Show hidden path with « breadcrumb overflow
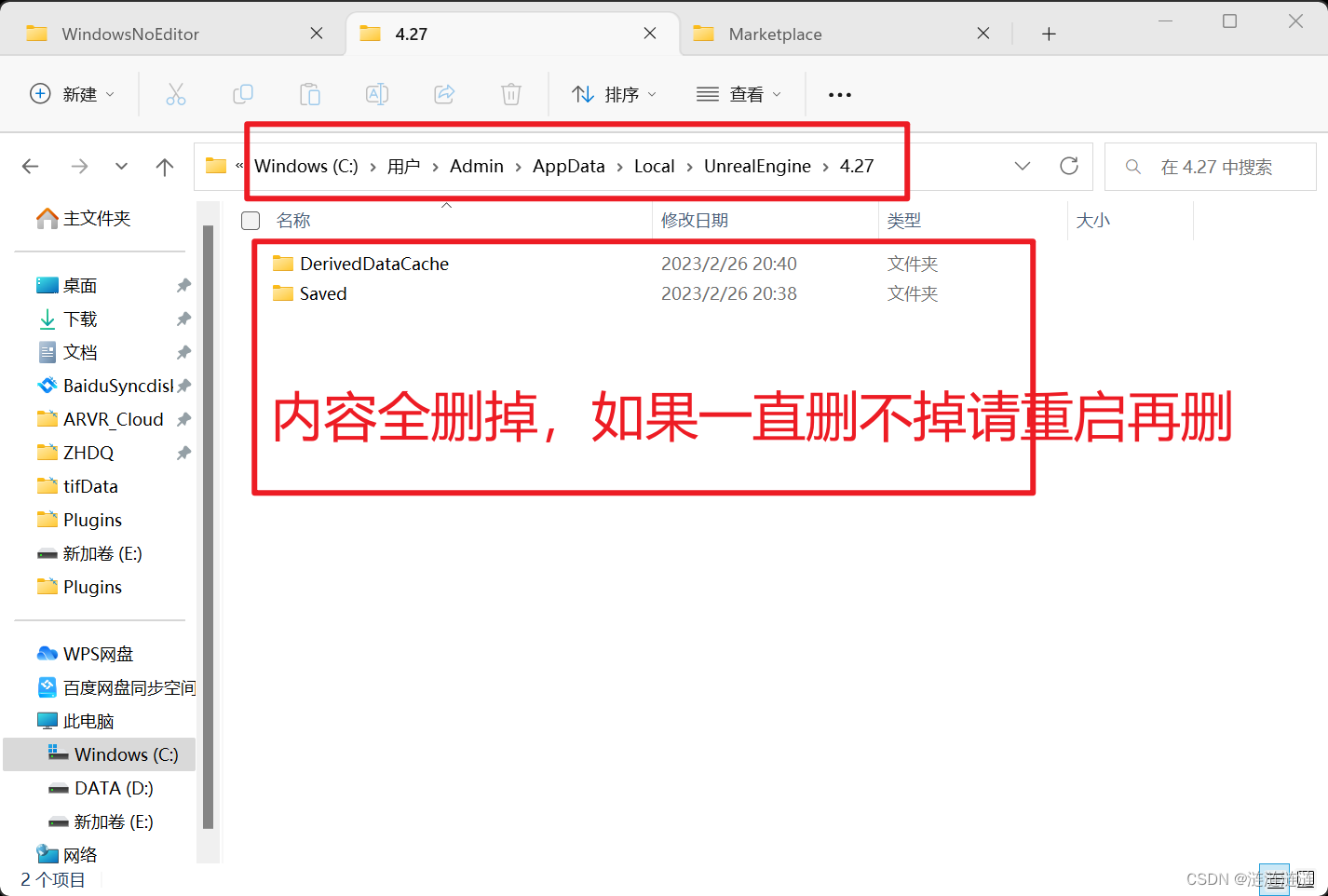This screenshot has height=896, width=1328. pyautogui.click(x=239, y=166)
